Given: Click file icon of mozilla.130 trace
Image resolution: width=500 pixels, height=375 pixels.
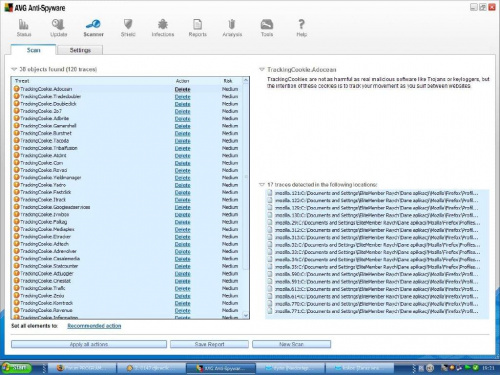Looking at the screenshot, I should click(270, 215).
